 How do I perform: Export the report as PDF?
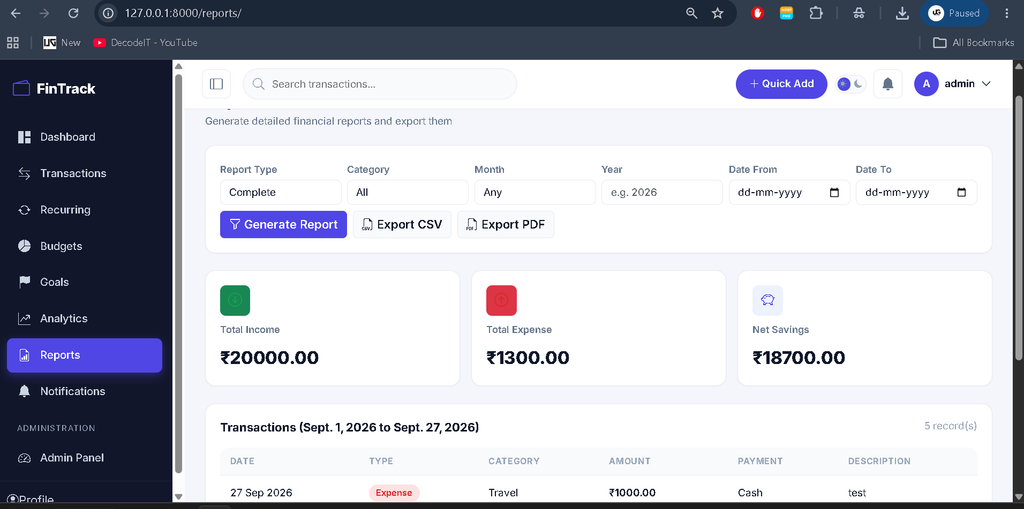(505, 225)
